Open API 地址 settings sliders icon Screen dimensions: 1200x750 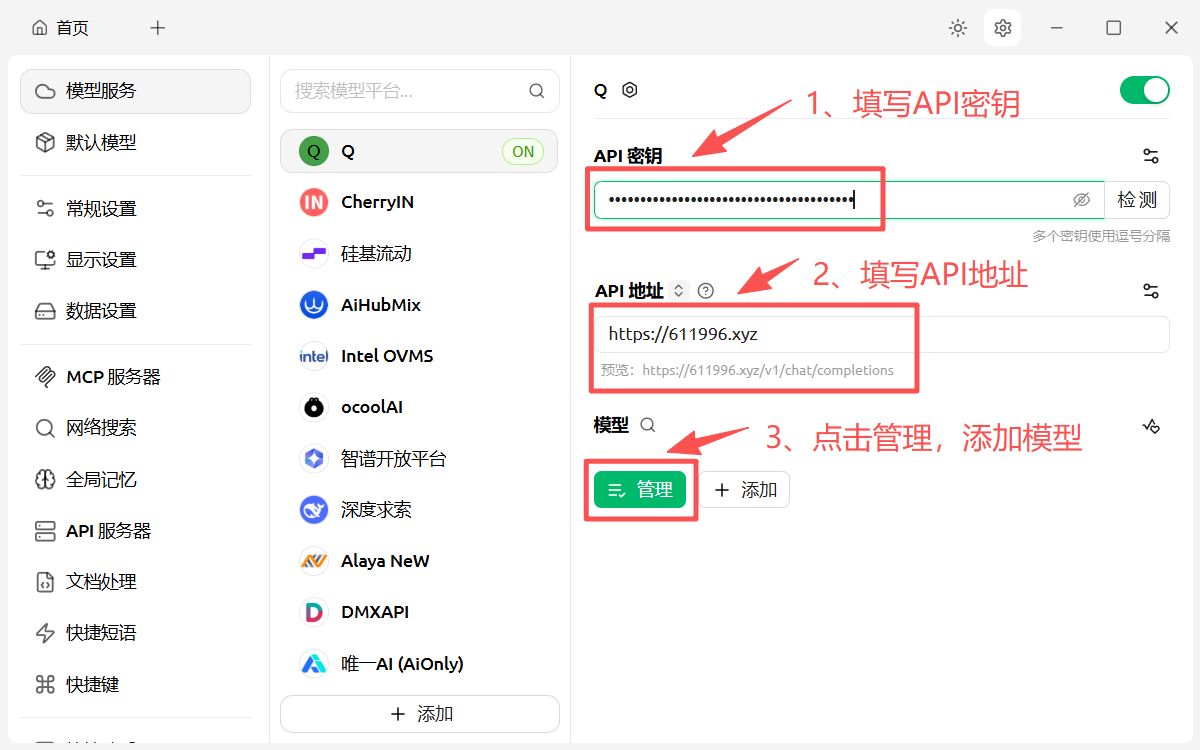click(1151, 291)
